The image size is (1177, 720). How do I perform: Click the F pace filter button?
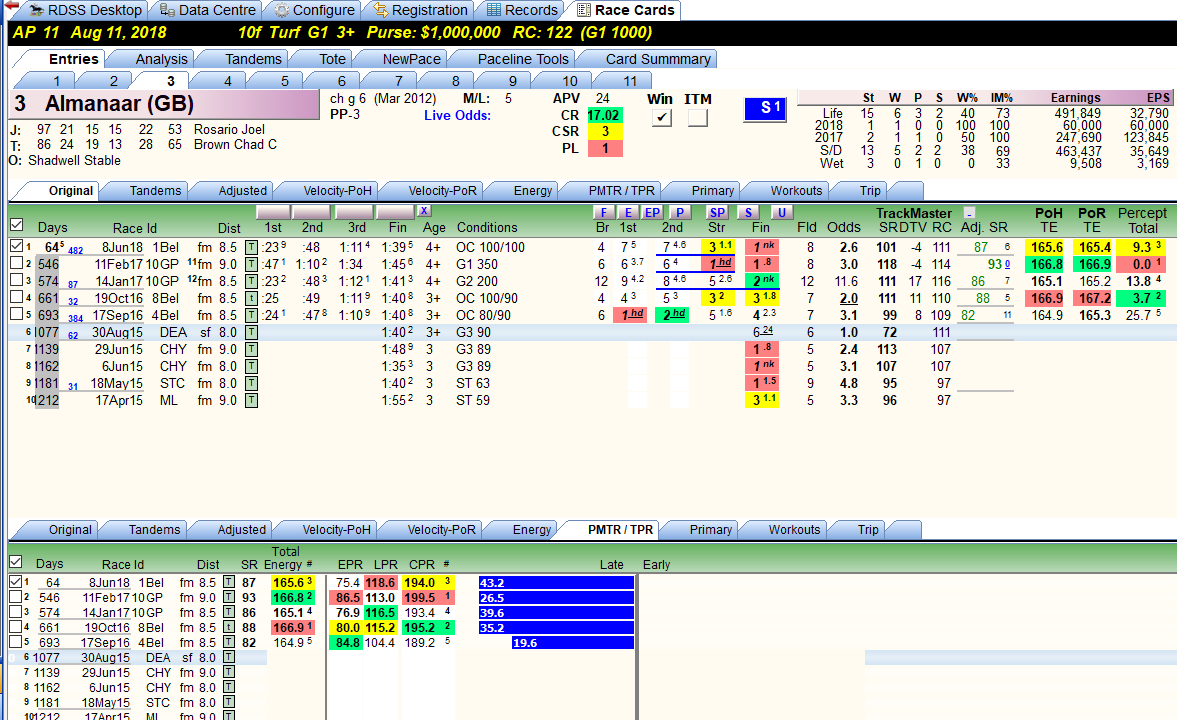(x=603, y=212)
